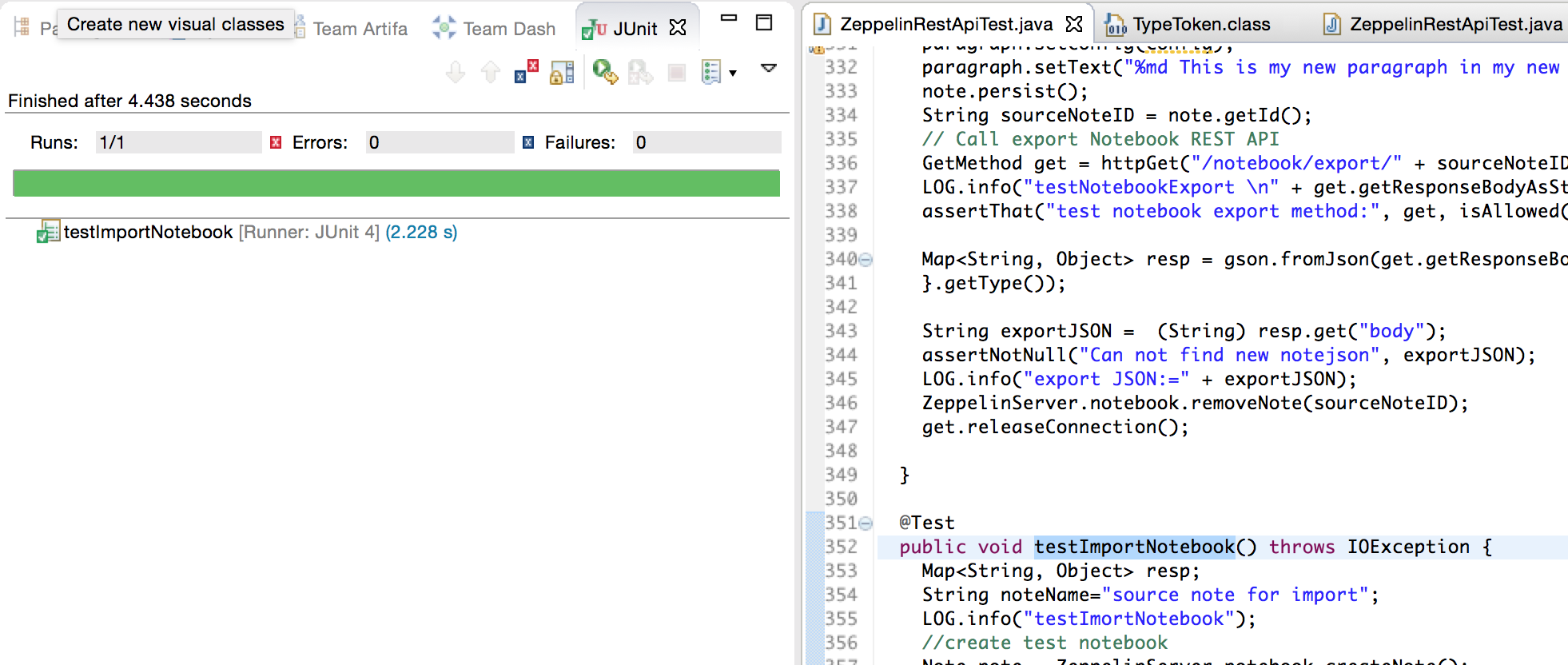Click the LOG.info("testImortNotebook") line
The image size is (1568, 665).
pyautogui.click(x=1088, y=619)
